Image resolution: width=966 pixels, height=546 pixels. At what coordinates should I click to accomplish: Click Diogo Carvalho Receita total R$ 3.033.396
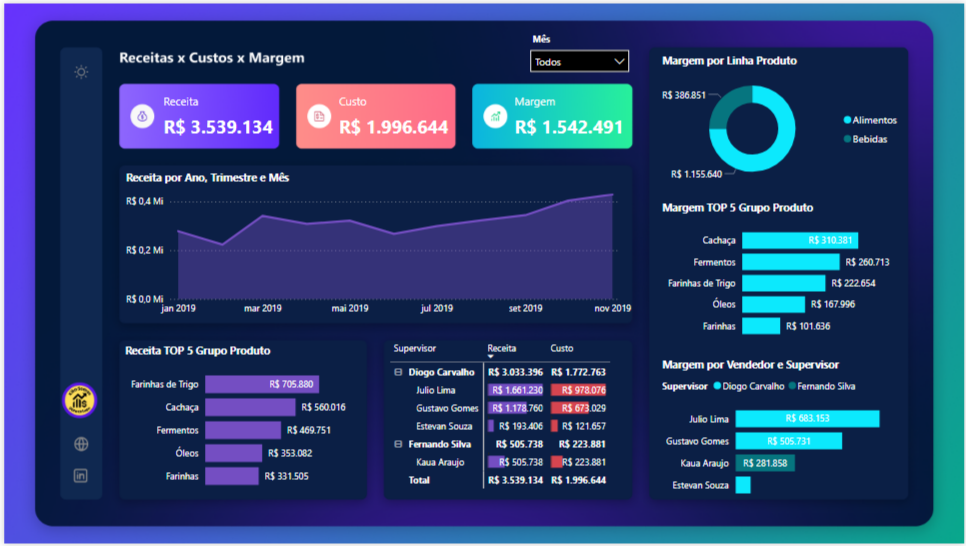click(516, 372)
